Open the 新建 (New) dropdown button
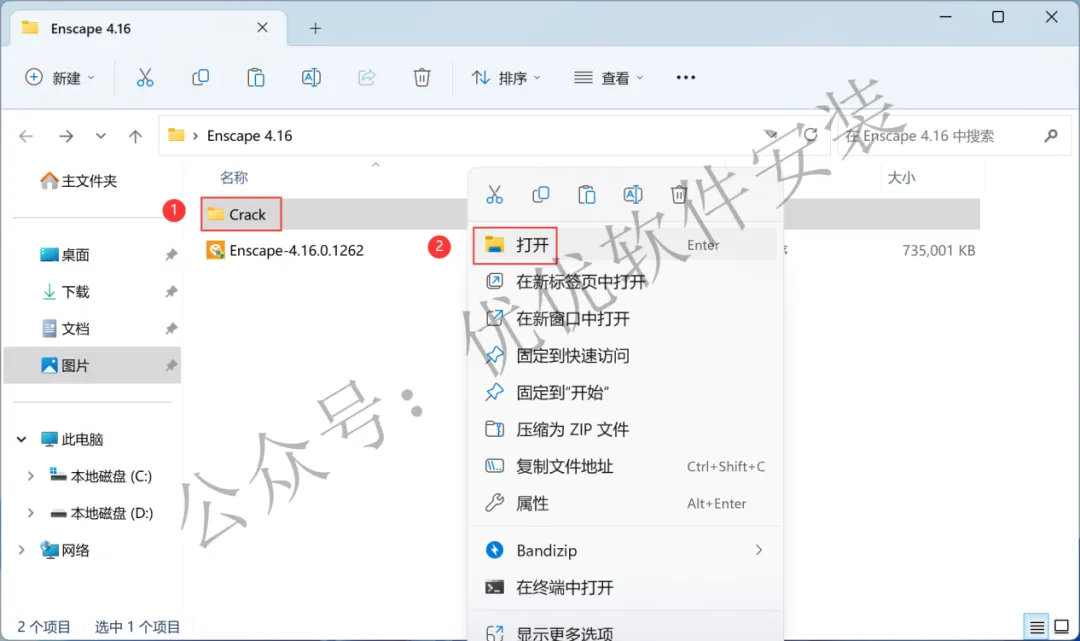The height and width of the screenshot is (641, 1080). (x=60, y=78)
